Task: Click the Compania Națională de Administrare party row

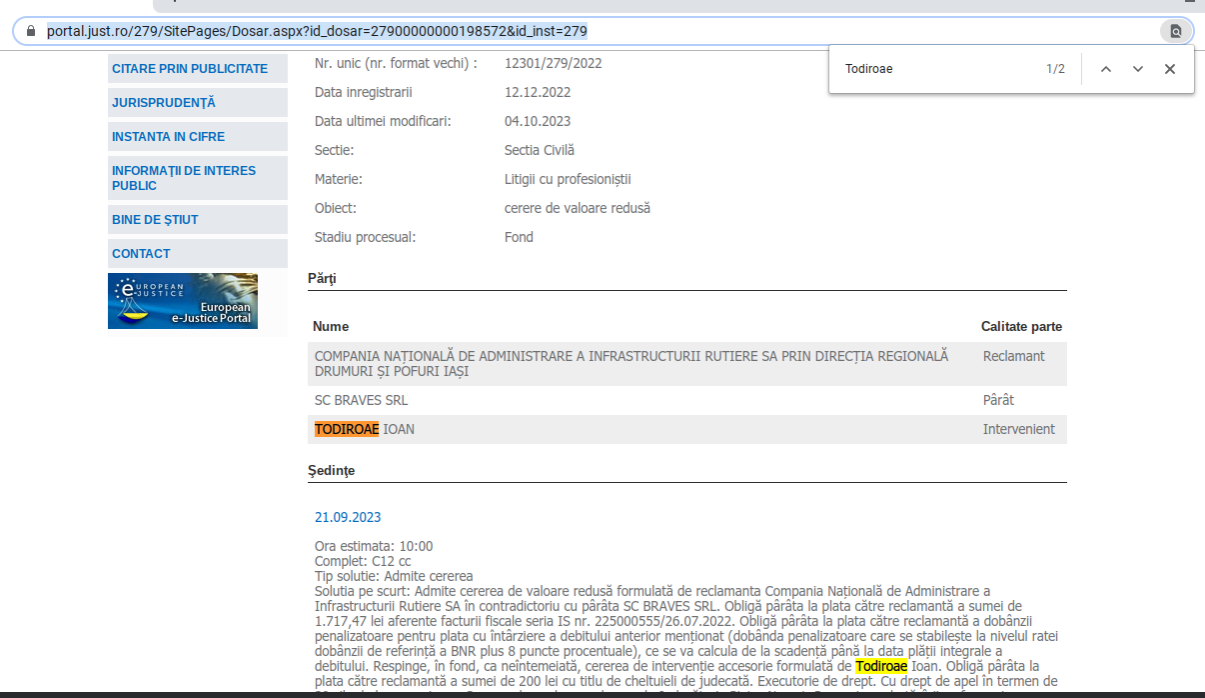Action: [x=630, y=364]
